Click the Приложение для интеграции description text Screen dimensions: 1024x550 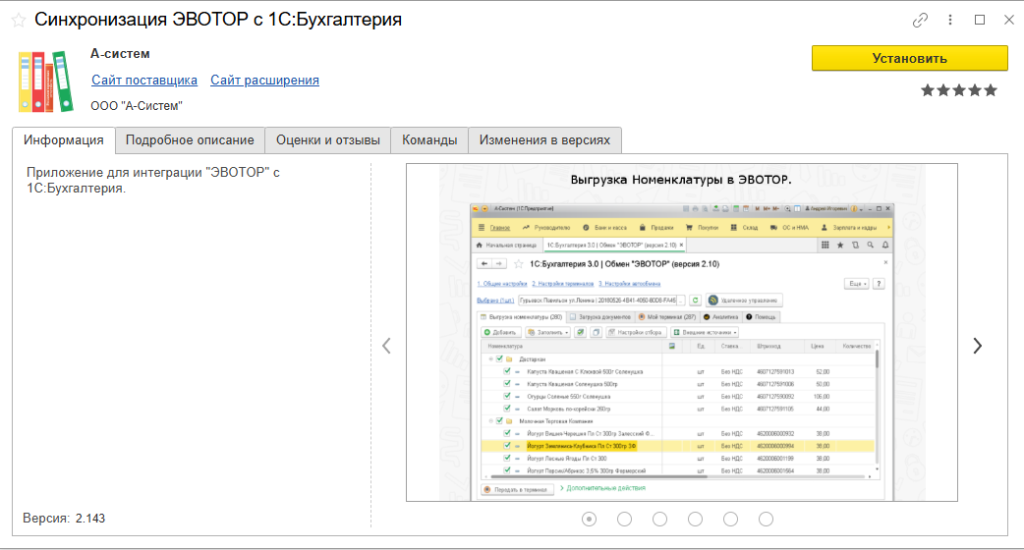pyautogui.click(x=153, y=180)
